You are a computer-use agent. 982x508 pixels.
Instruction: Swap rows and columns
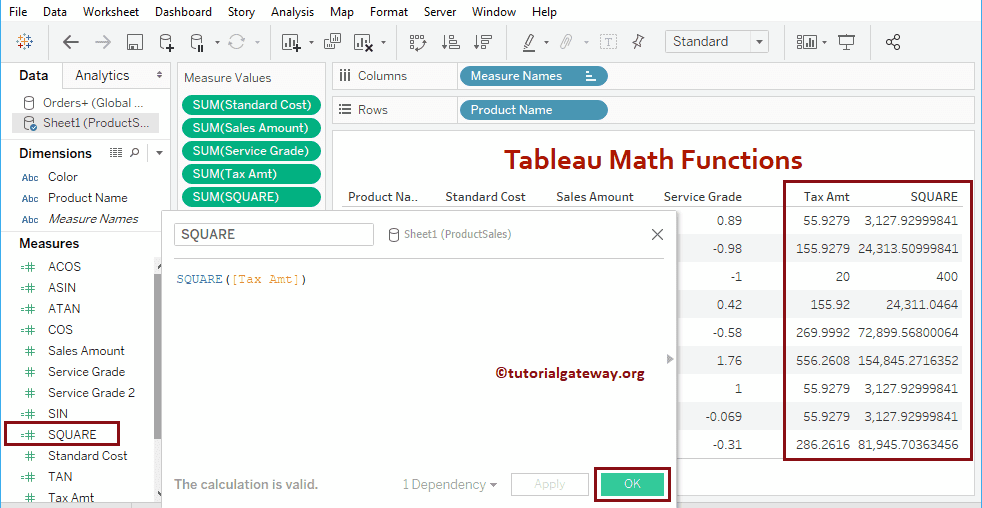click(418, 42)
